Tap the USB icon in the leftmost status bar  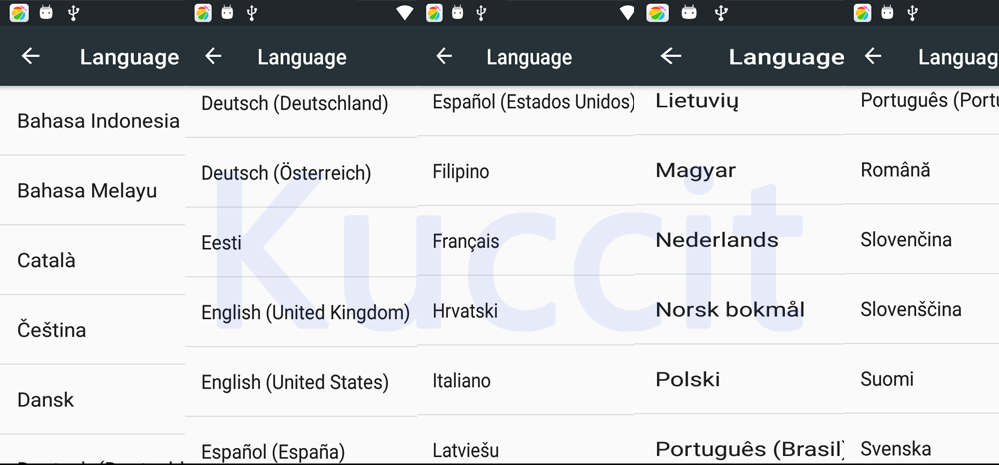click(x=73, y=13)
